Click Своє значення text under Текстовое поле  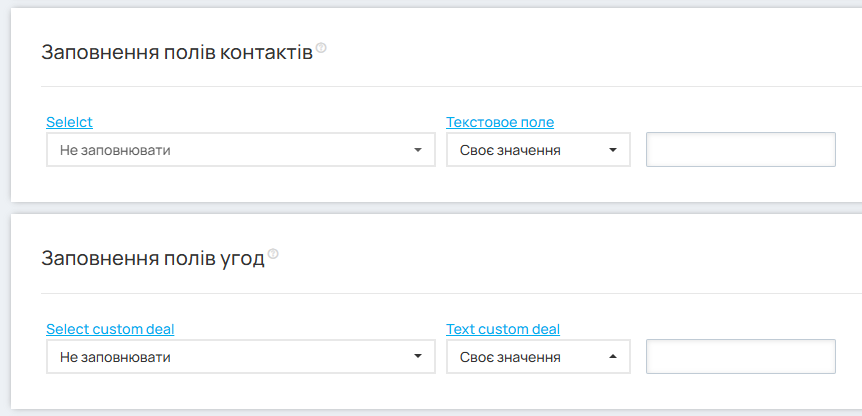pos(510,151)
